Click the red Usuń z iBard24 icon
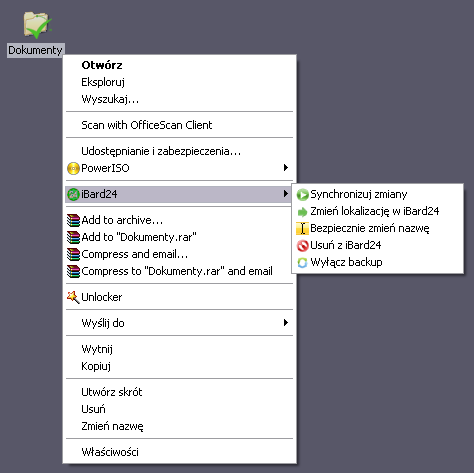474x473 pixels. click(302, 246)
